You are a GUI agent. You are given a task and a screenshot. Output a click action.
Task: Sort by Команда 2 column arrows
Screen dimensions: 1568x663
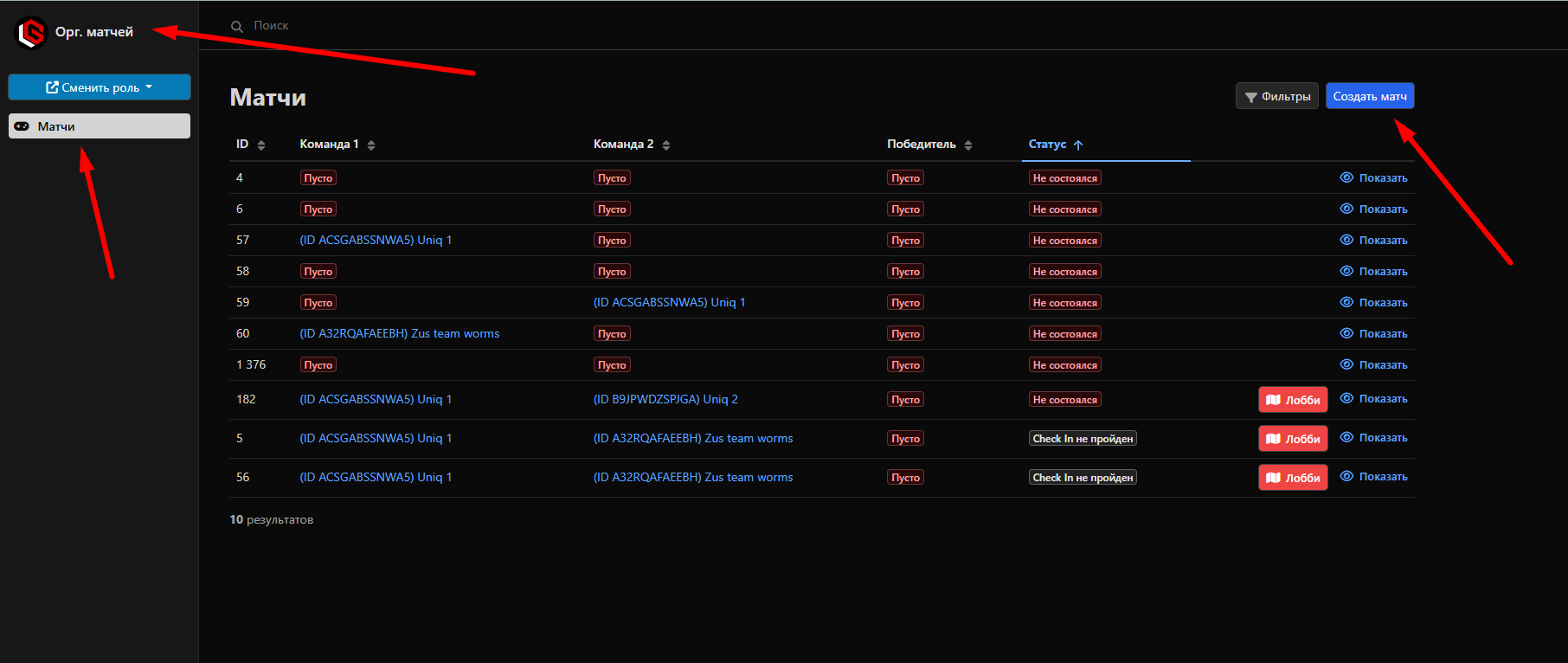coord(666,145)
